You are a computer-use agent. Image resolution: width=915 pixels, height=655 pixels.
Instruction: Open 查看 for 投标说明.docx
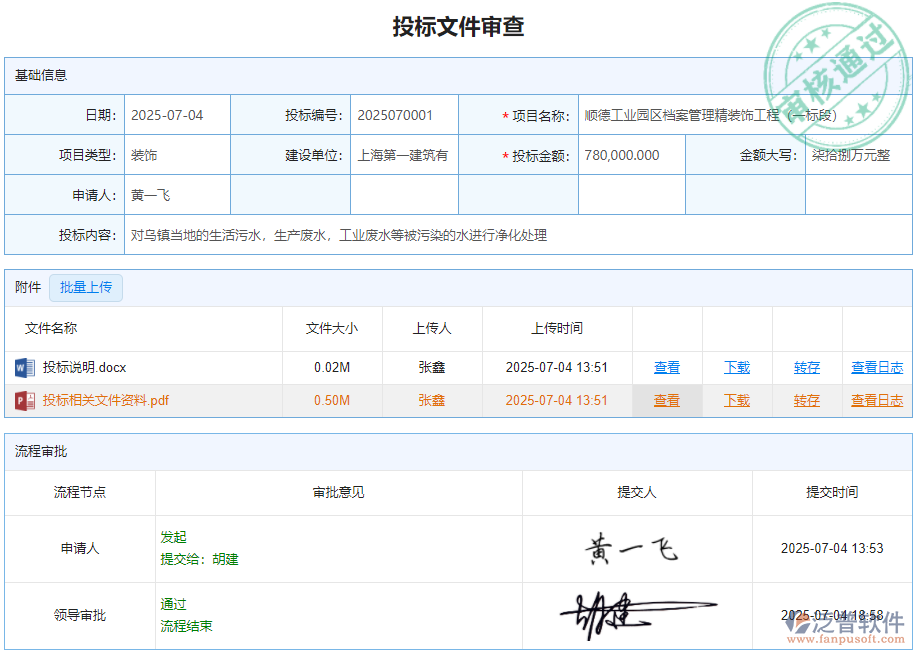pyautogui.click(x=666, y=367)
